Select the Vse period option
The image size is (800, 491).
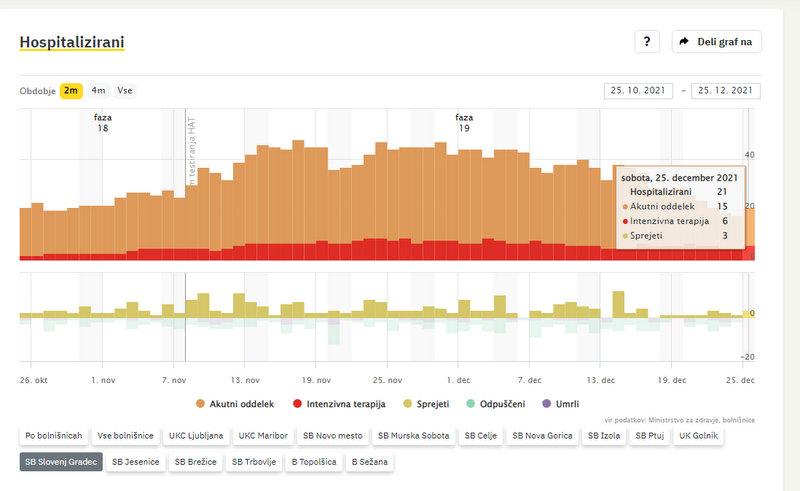[125, 91]
